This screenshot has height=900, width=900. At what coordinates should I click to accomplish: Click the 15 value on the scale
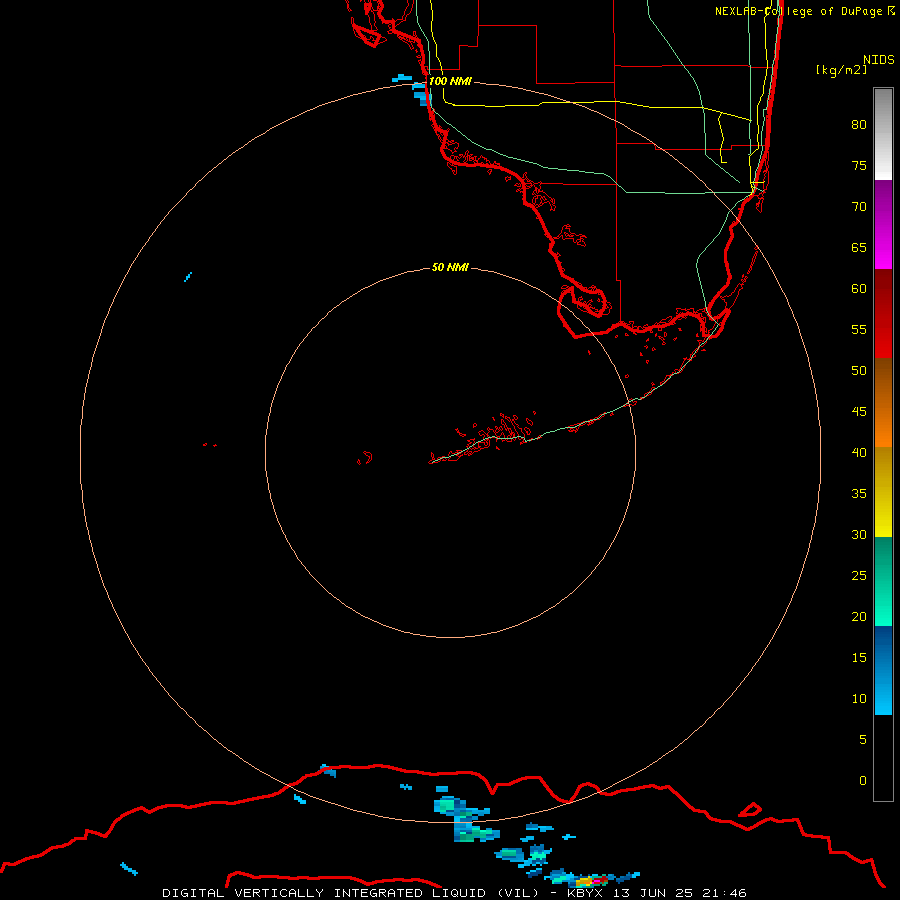coord(859,657)
